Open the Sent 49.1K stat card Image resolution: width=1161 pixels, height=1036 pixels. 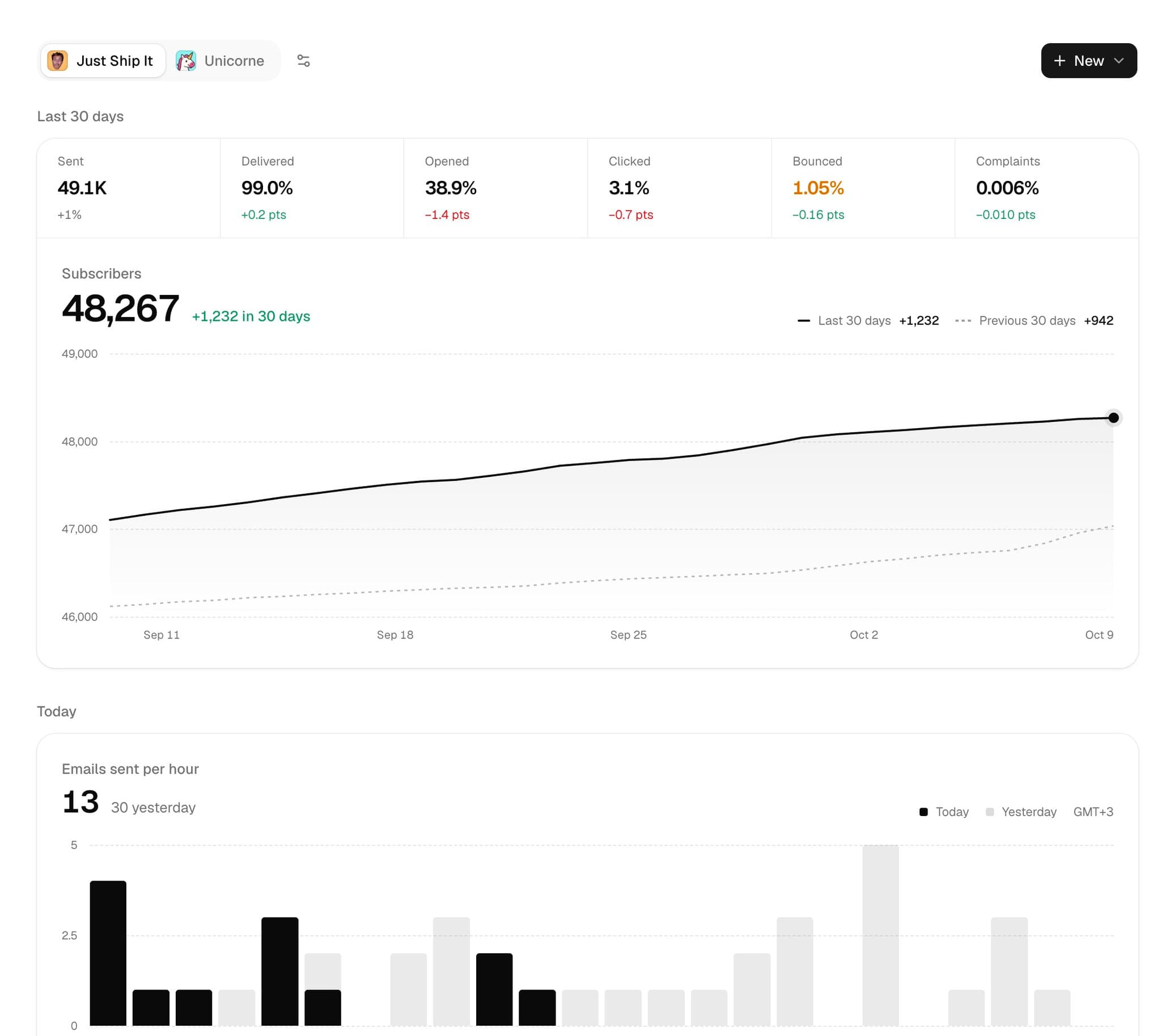pos(129,188)
